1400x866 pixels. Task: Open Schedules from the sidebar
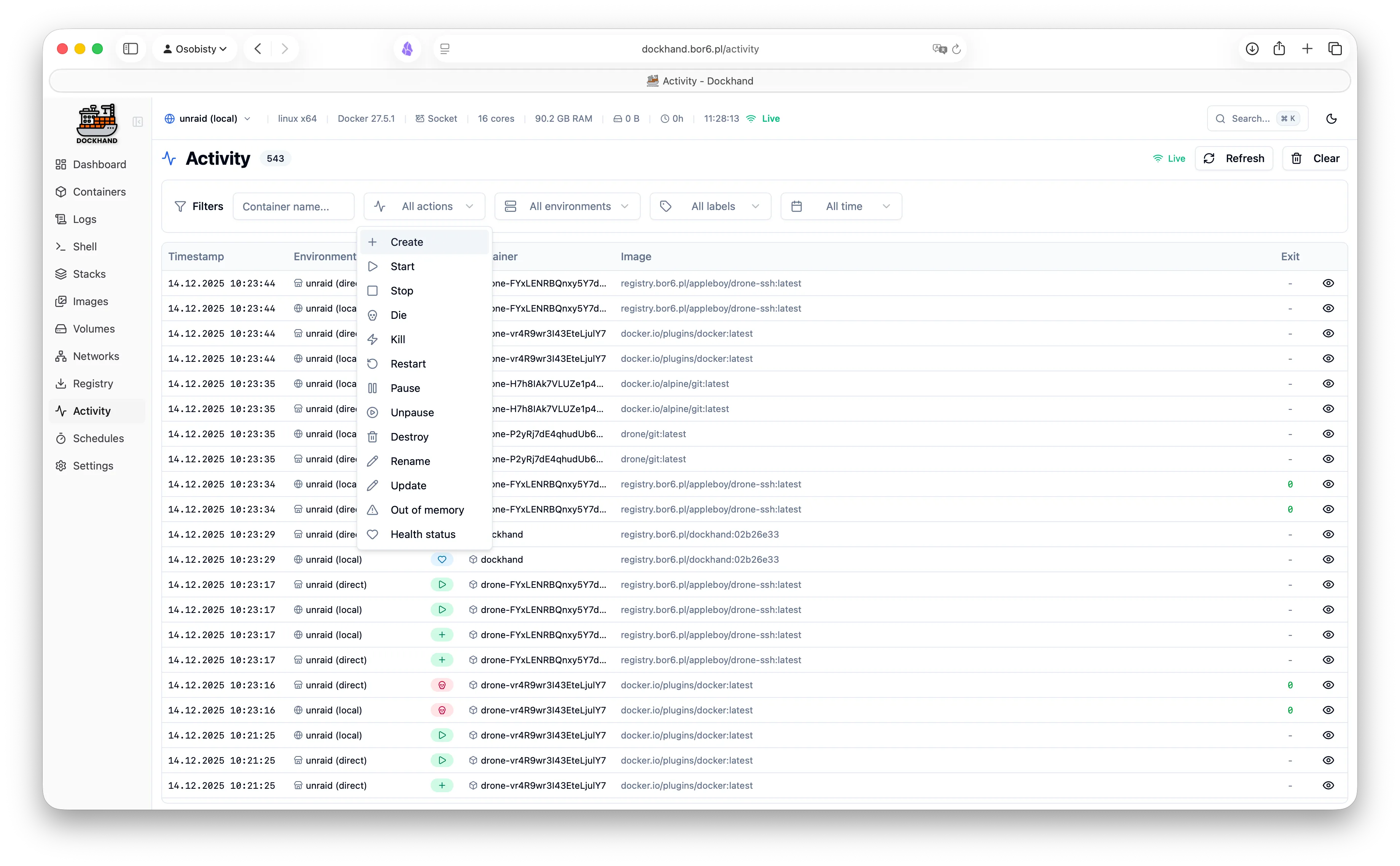click(x=99, y=438)
